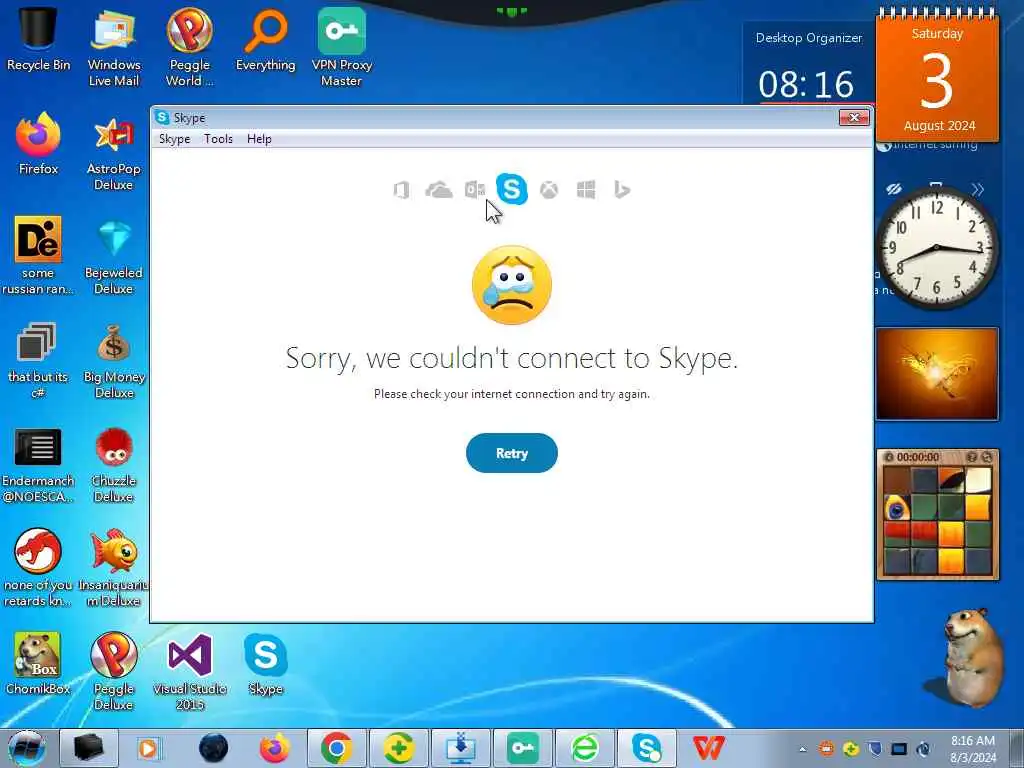
Task: Select the Windows Live Mail desktop icon
Action: 114,47
